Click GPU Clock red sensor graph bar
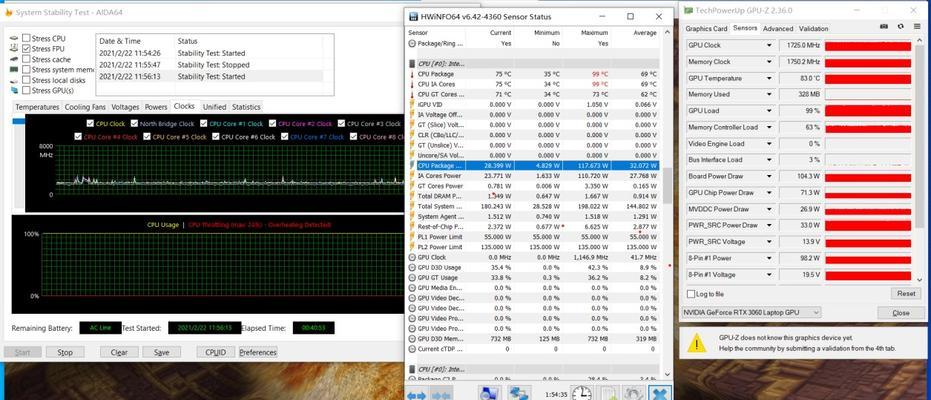 (867, 46)
